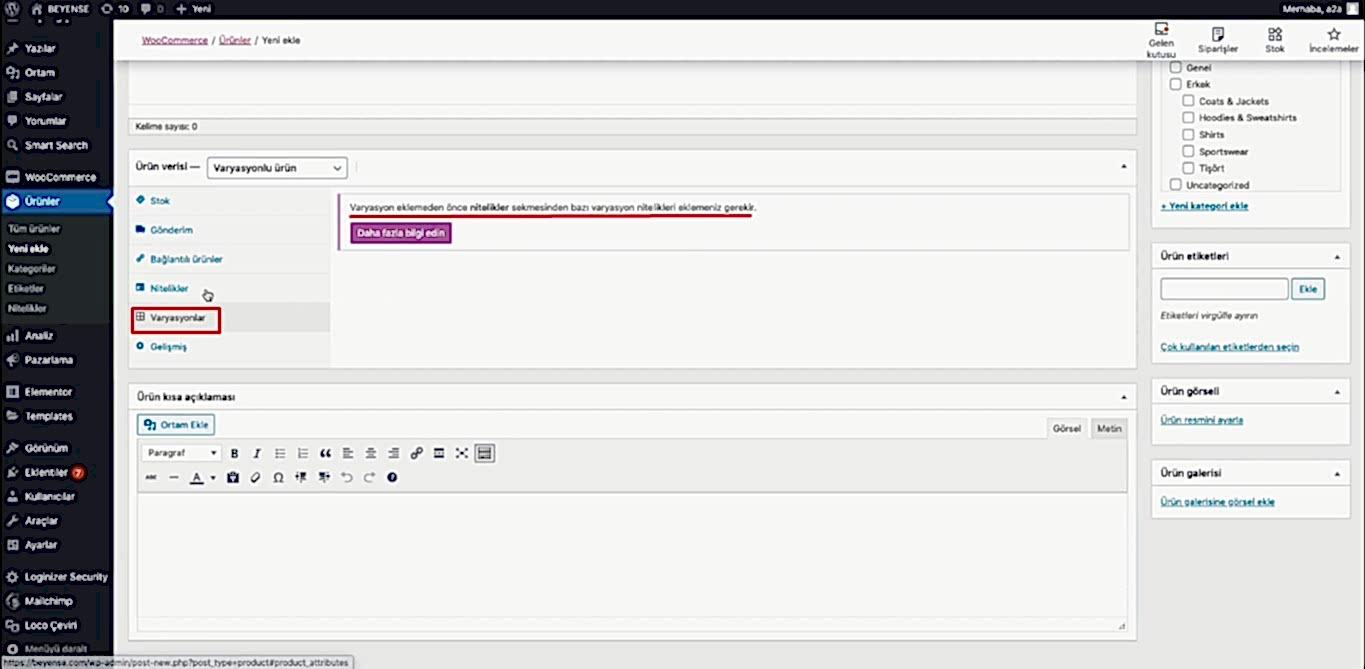Collapse the Ürün etiketleri panel
Viewport: 1365px width, 669px height.
click(x=1337, y=257)
